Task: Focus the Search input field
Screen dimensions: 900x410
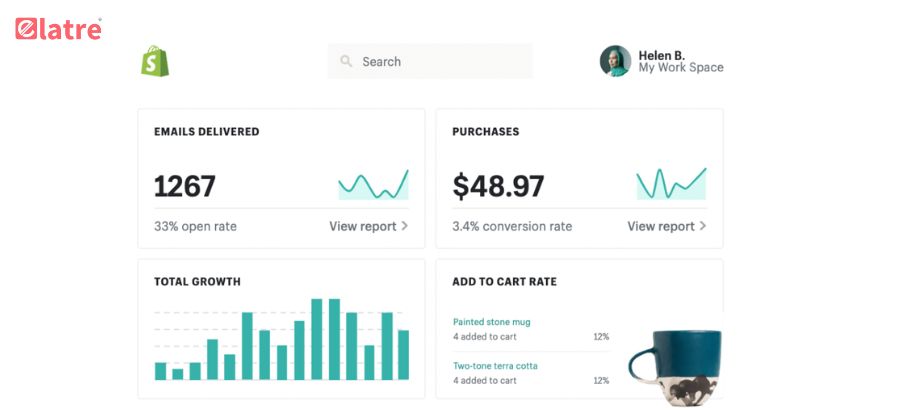Action: click(430, 61)
